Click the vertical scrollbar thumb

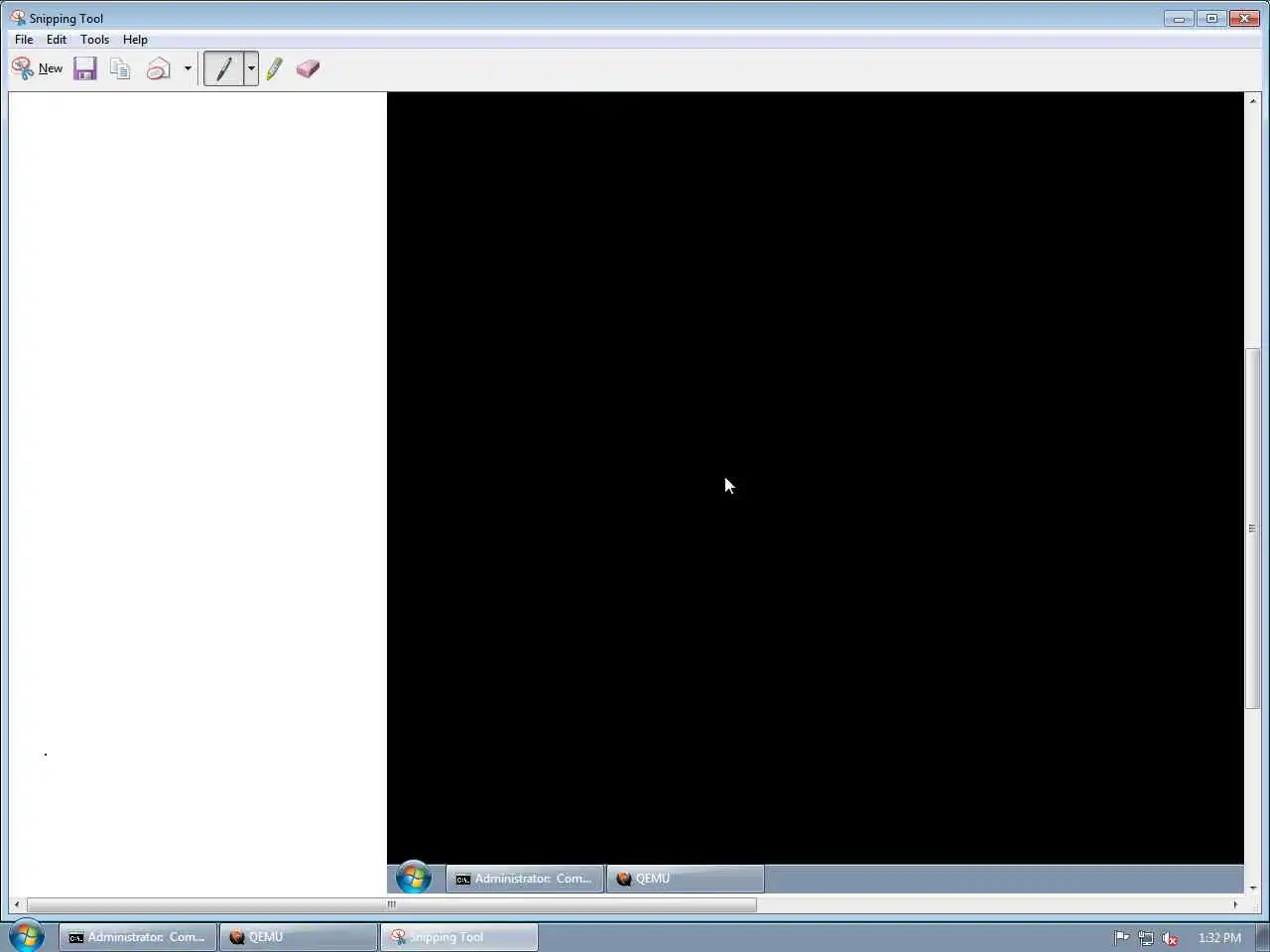[x=1252, y=529]
